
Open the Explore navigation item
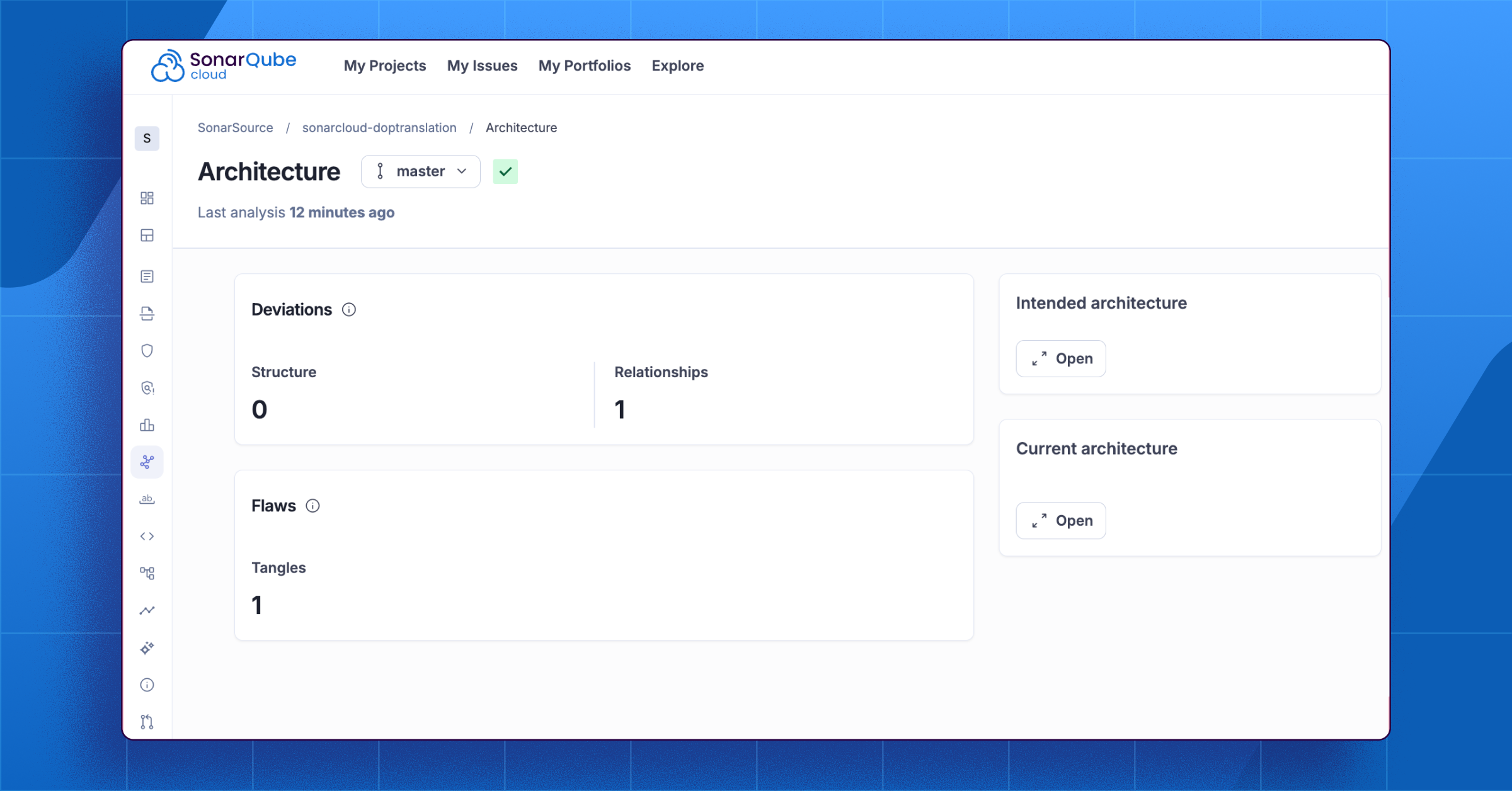click(x=677, y=65)
